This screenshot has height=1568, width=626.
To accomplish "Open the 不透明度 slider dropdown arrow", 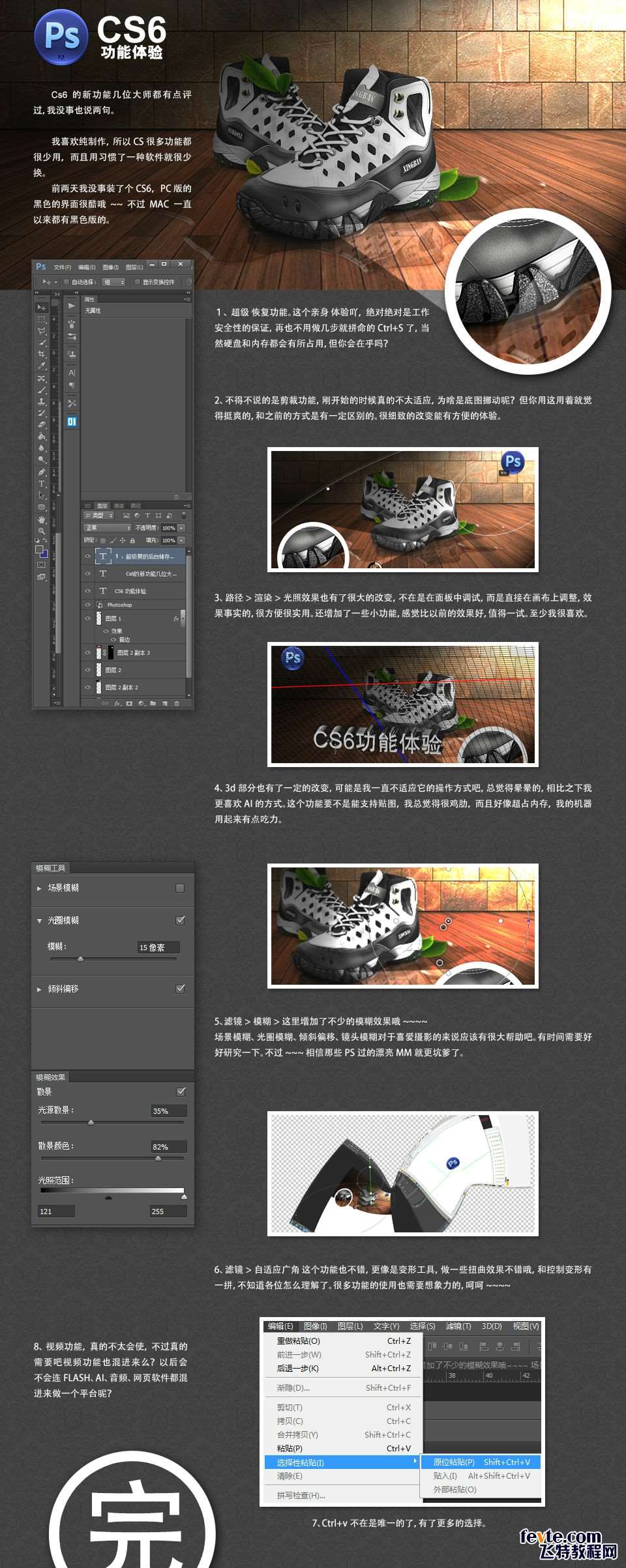I will [x=181, y=528].
